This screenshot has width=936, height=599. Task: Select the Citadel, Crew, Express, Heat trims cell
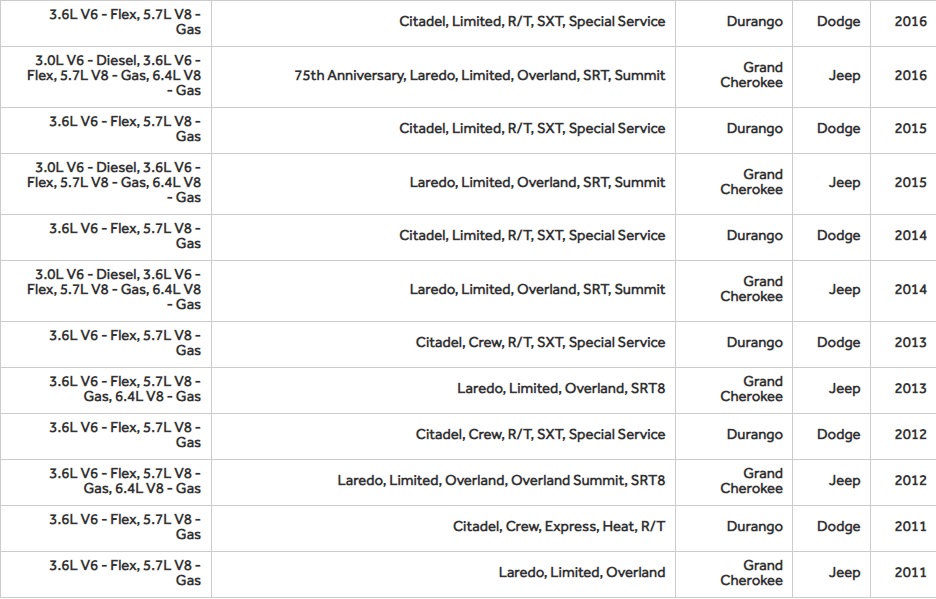point(558,527)
